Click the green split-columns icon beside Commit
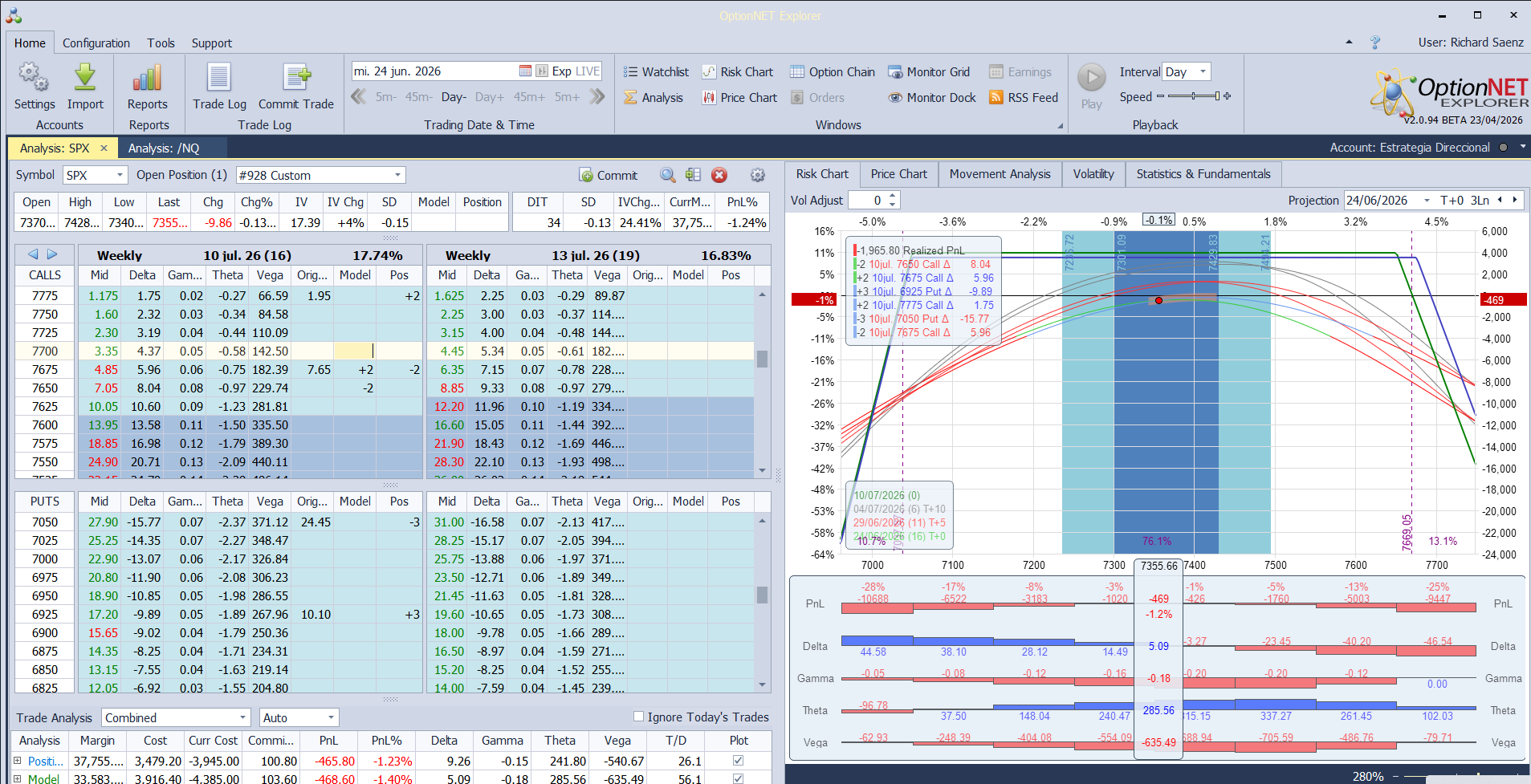Viewport: 1531px width, 784px height. tap(694, 175)
